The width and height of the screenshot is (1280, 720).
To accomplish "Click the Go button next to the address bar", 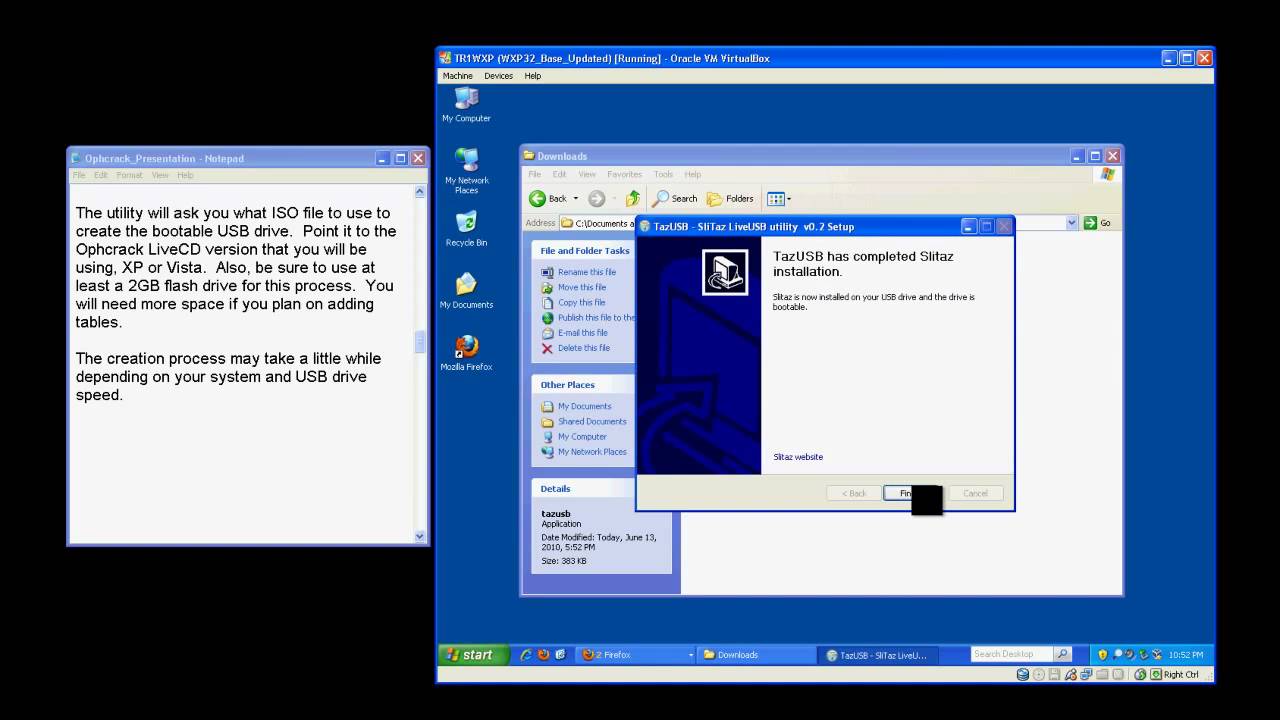I will pos(1097,223).
